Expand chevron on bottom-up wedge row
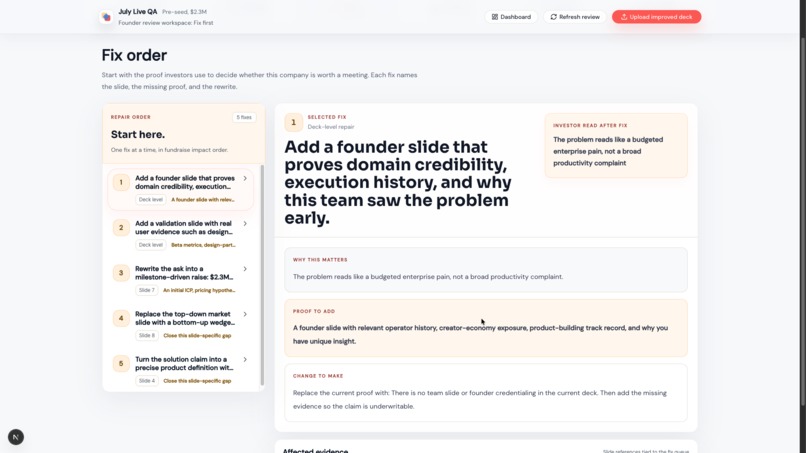 pyautogui.click(x=245, y=314)
